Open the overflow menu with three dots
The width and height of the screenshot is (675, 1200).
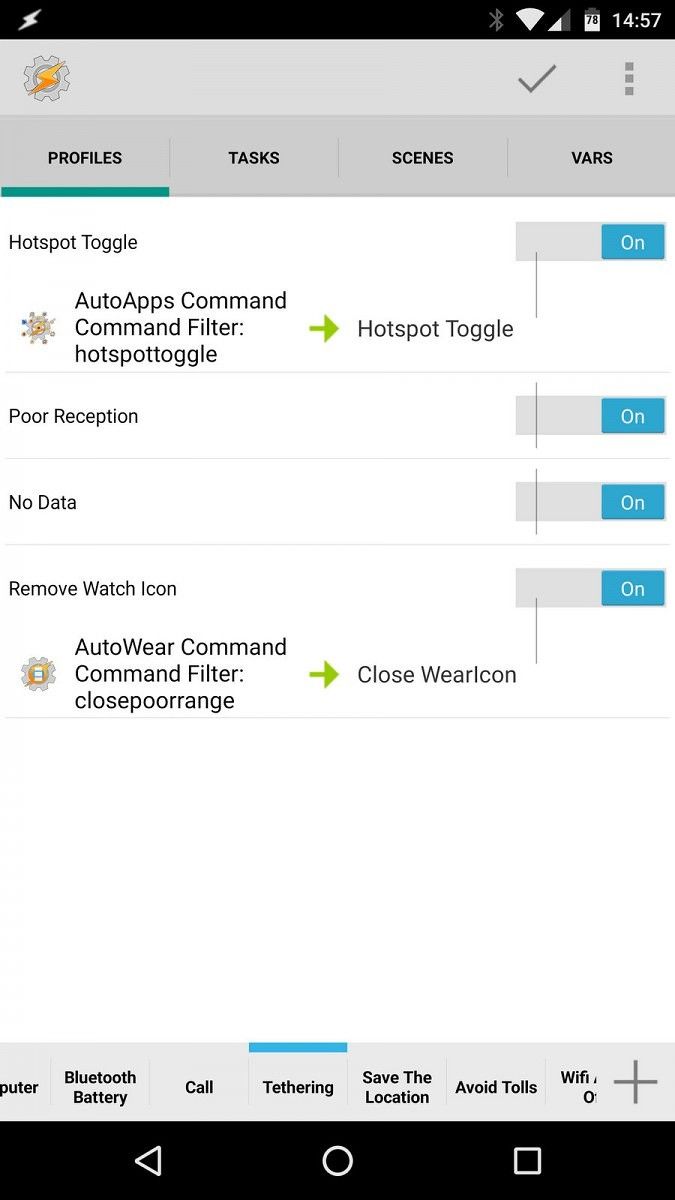pyautogui.click(x=629, y=78)
